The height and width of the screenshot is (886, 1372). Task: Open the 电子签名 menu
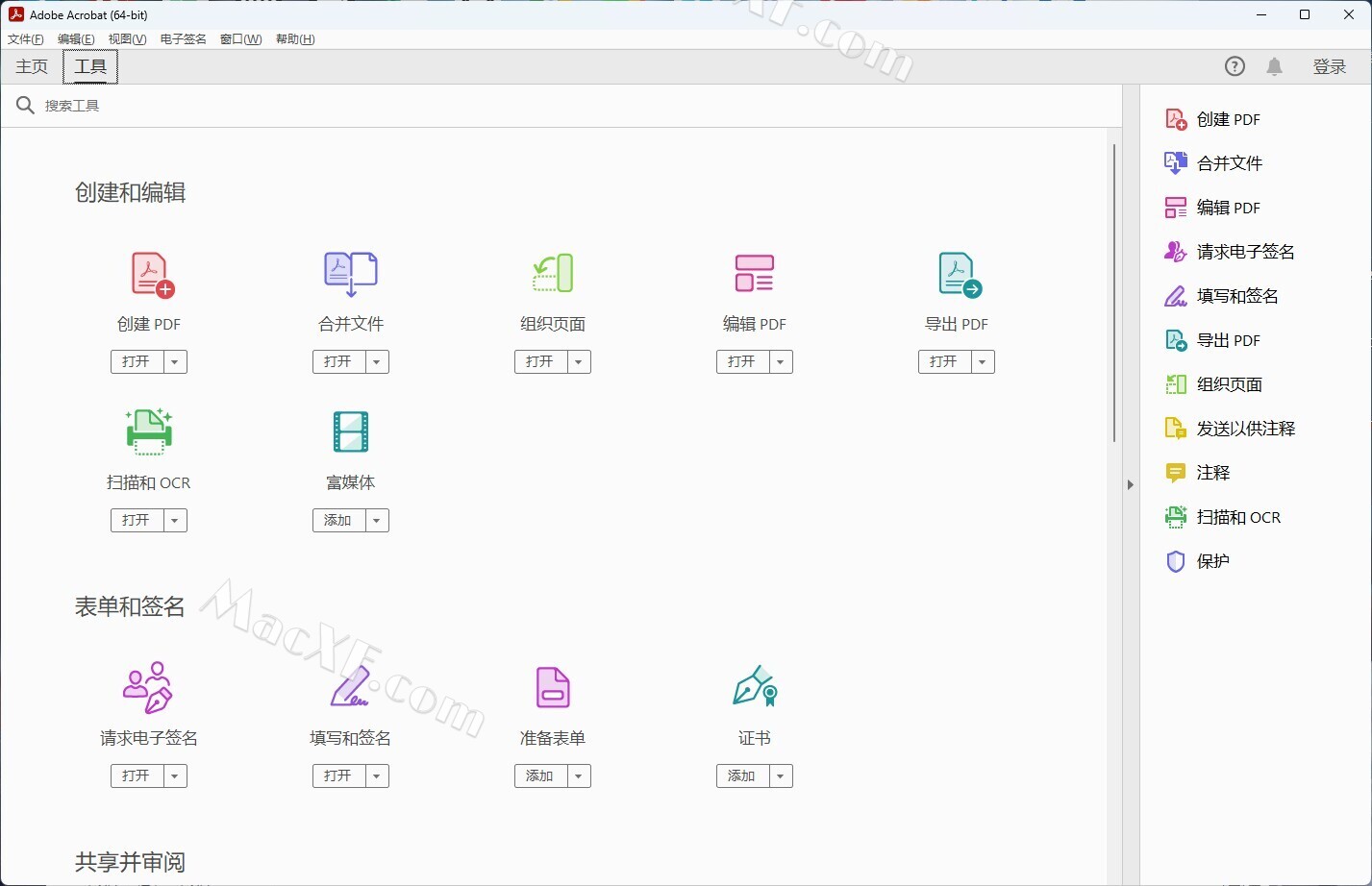(184, 39)
